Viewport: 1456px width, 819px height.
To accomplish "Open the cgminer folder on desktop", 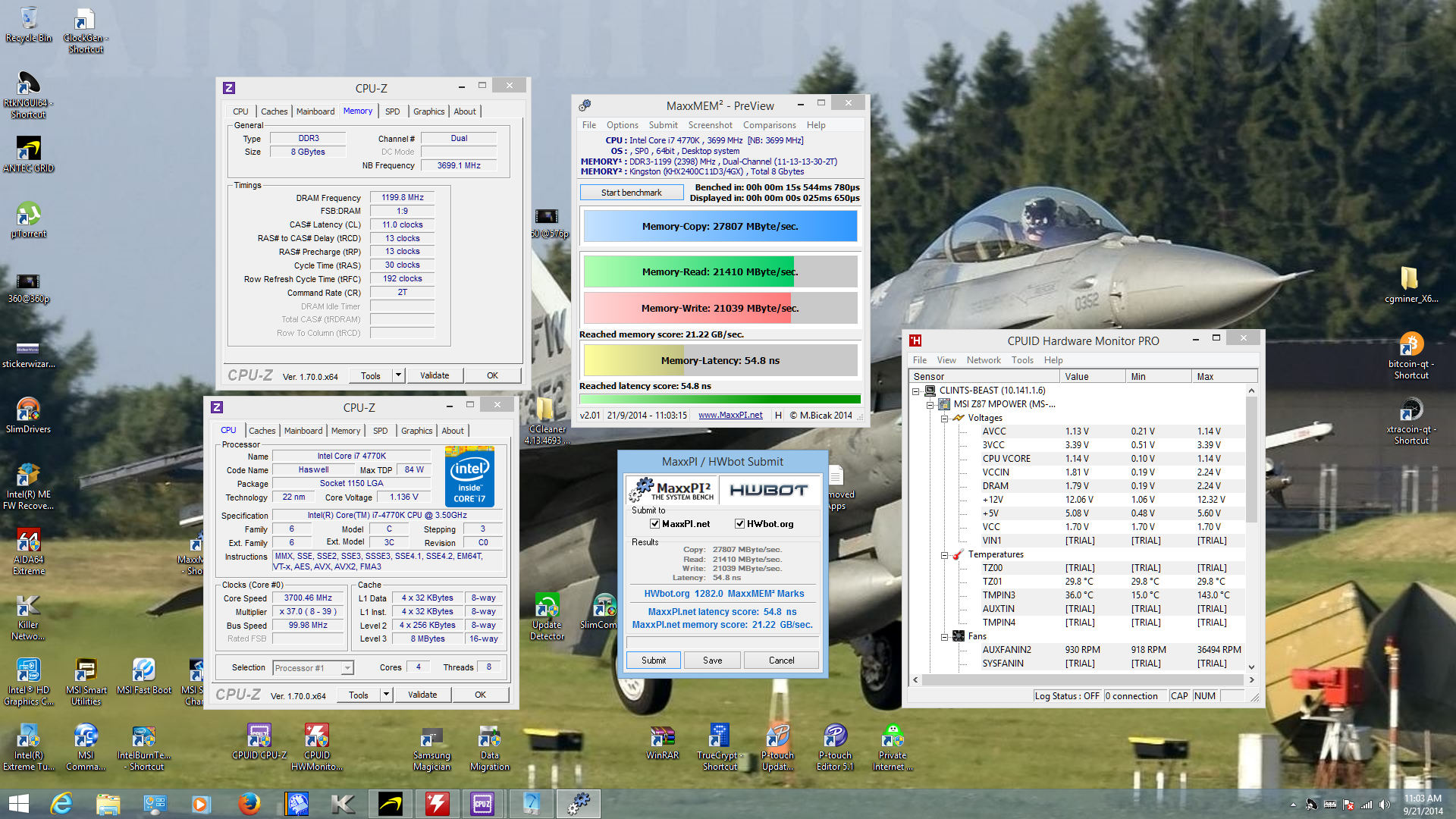I will coord(1411,285).
